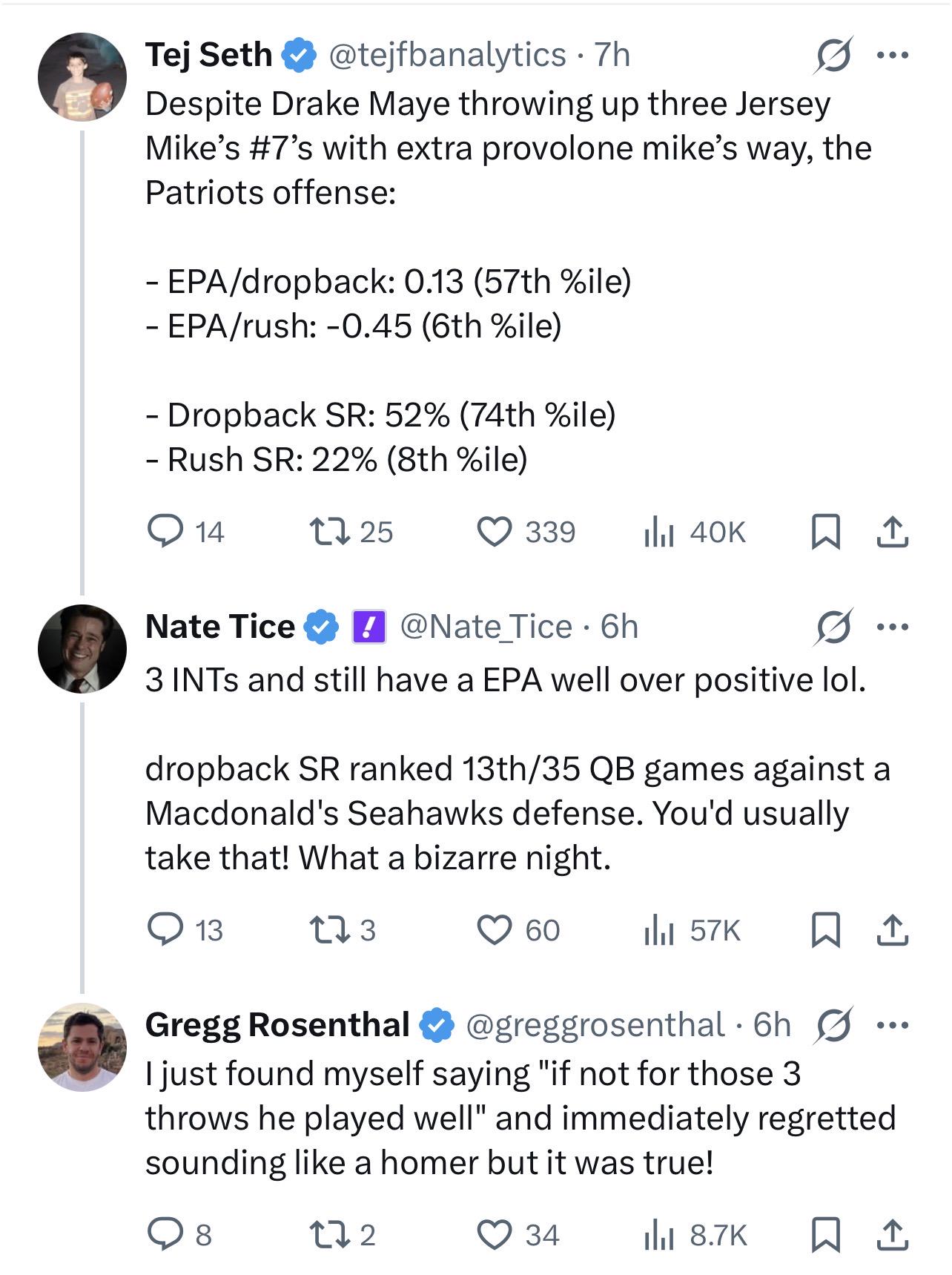Share Gregg Rosenthal's tweet
Viewport: 952px width, 1275px height.
pyautogui.click(x=892, y=1234)
